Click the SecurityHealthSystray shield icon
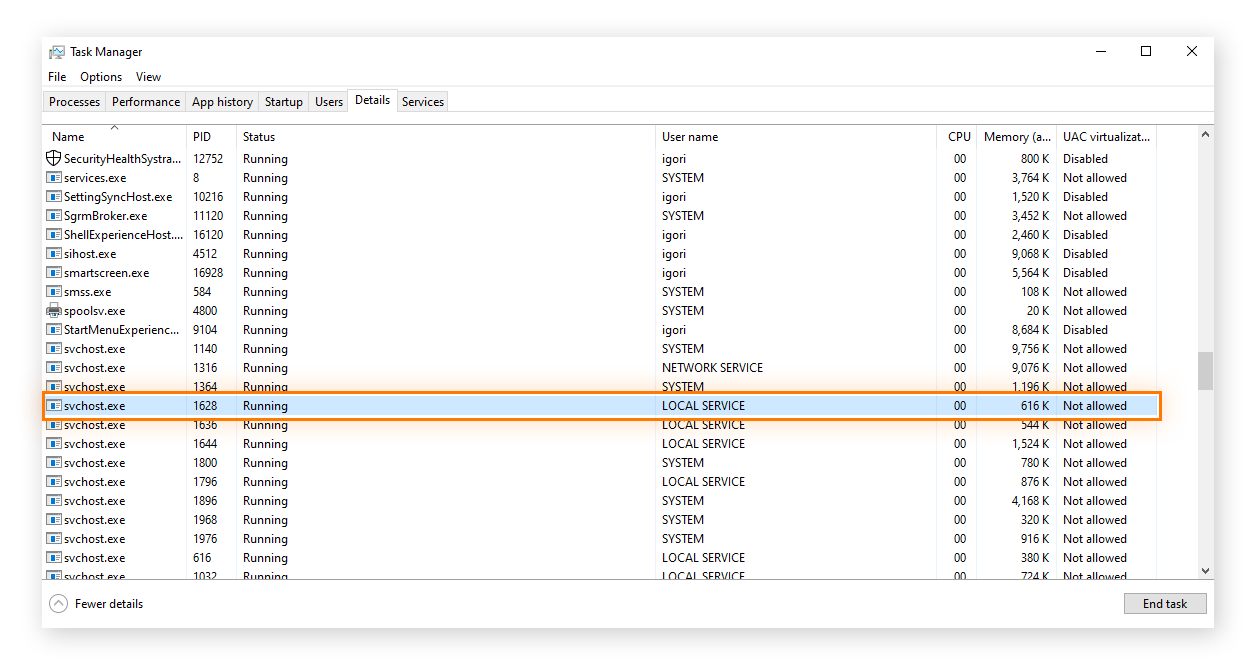Image resolution: width=1253 pixels, height=666 pixels. [54, 158]
